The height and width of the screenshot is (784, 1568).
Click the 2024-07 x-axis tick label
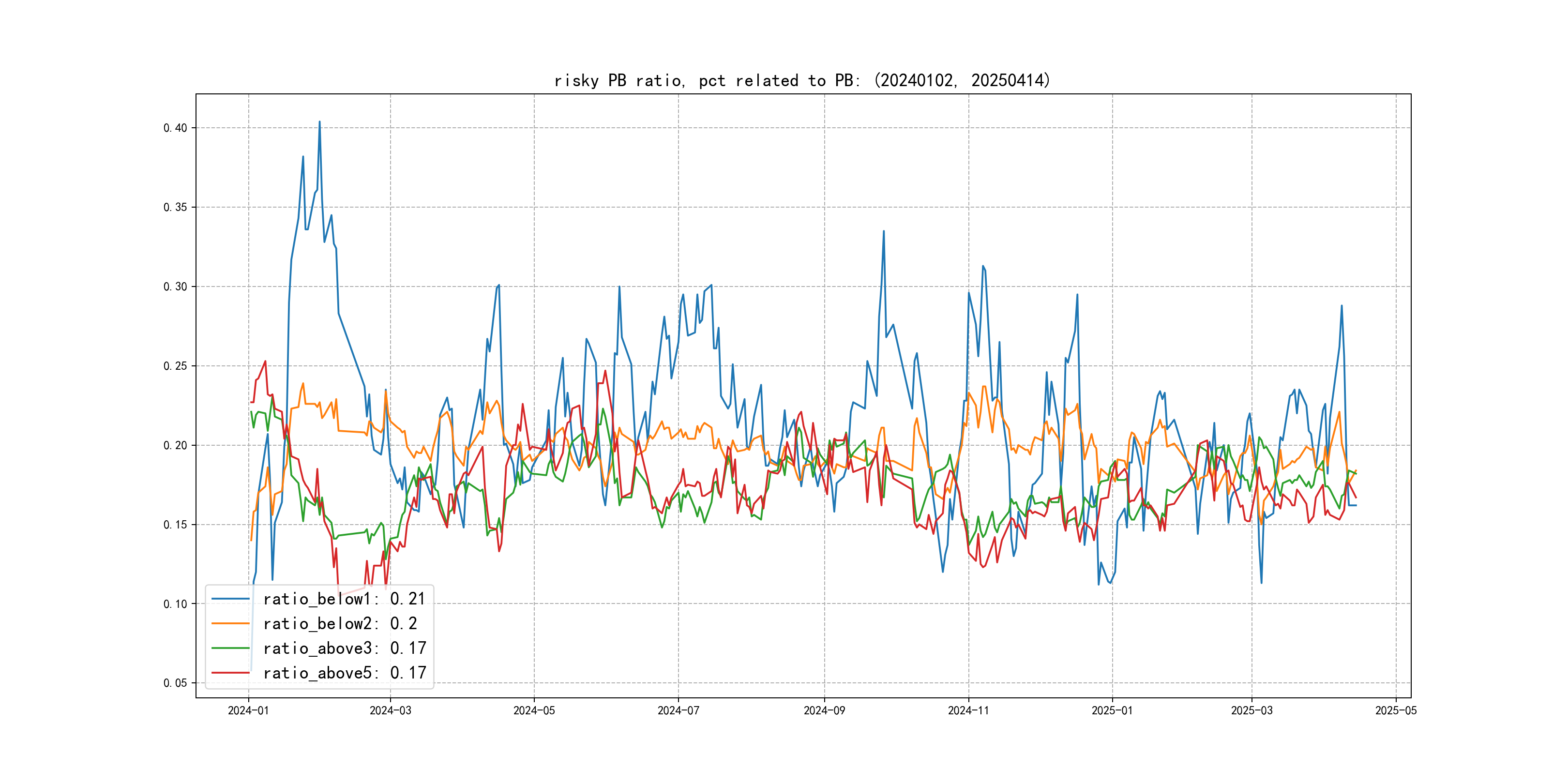[x=678, y=710]
